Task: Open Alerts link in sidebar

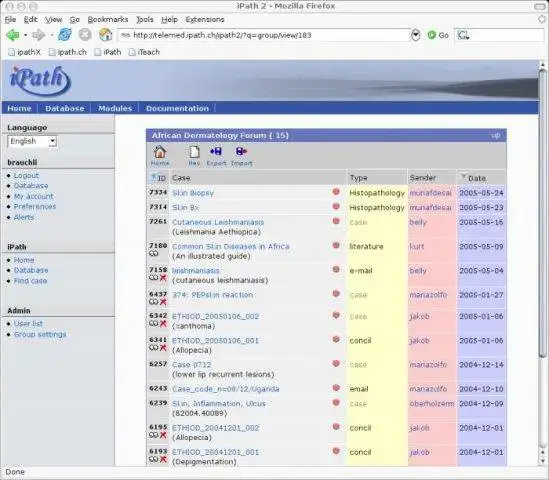Action: 24,217
